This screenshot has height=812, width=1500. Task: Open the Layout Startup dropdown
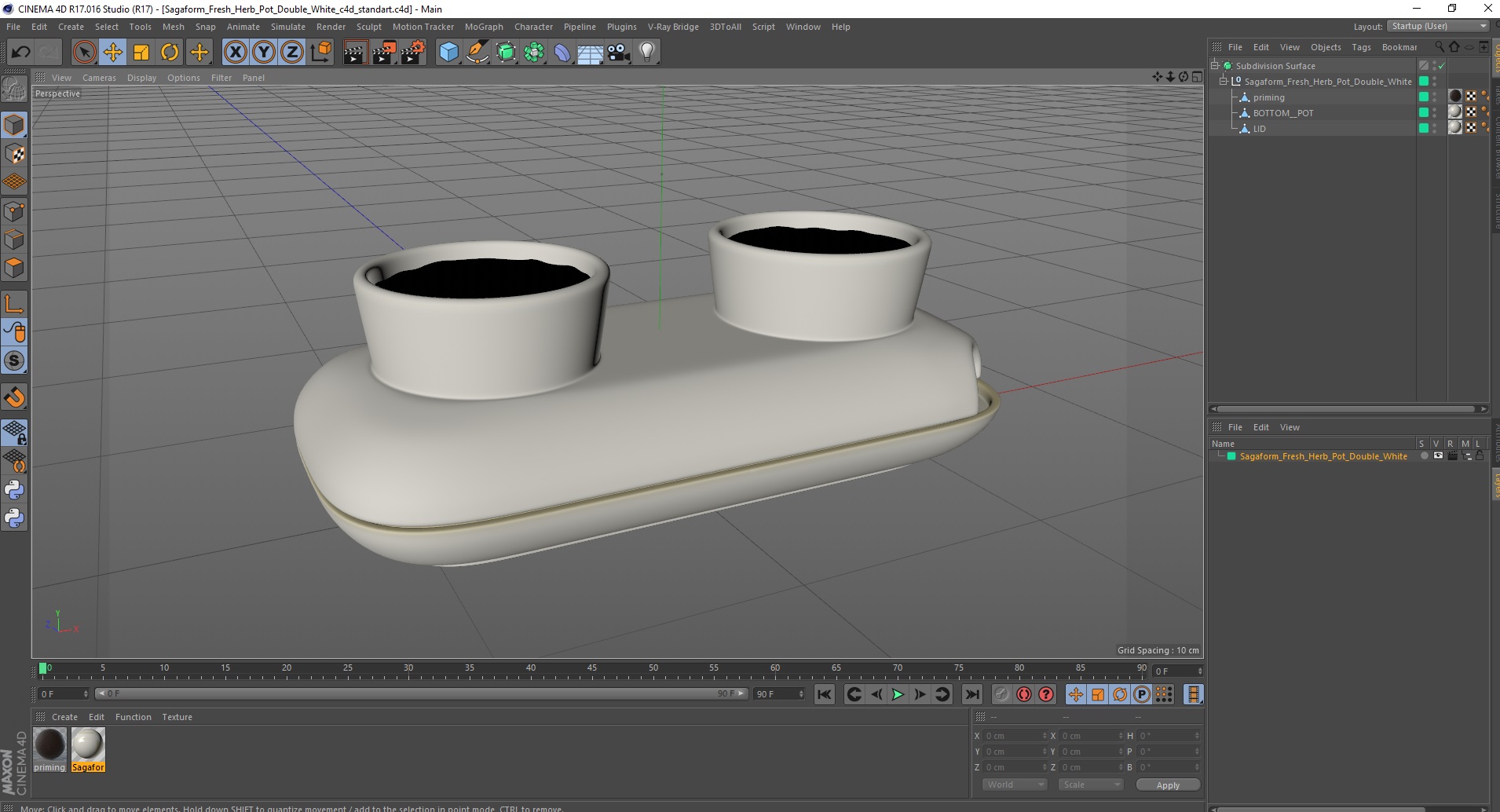[x=1439, y=26]
